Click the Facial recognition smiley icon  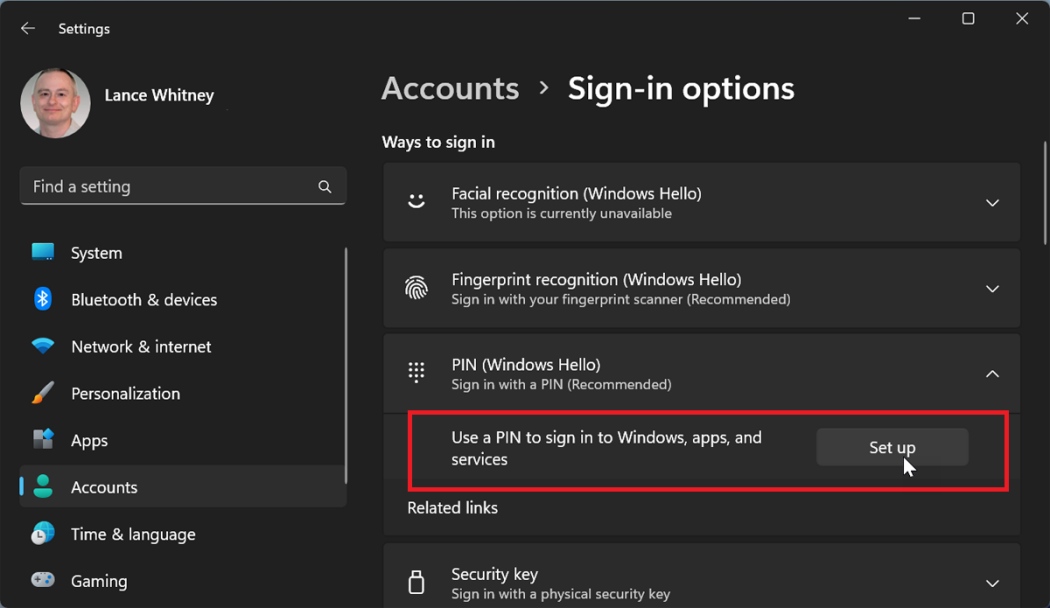click(416, 202)
